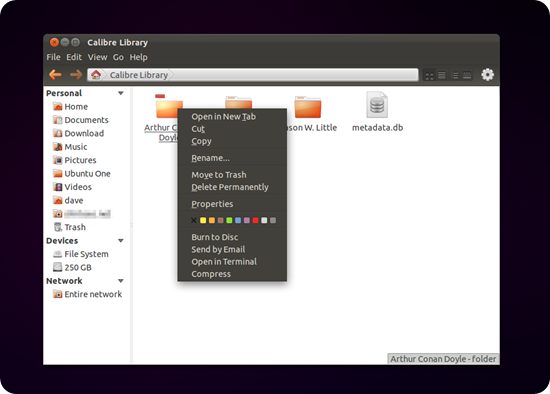Click the home icon in the path bar

coord(95,75)
